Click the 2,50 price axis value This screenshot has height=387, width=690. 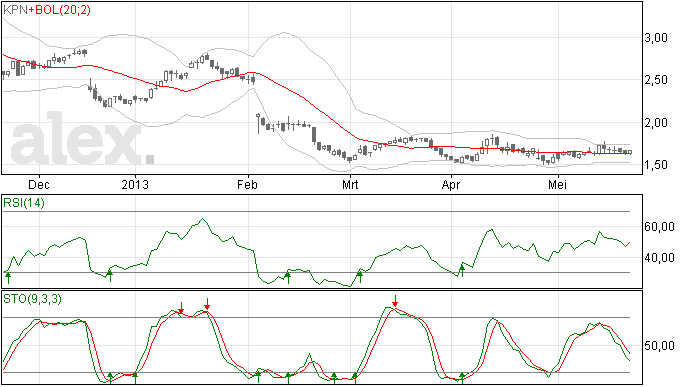pyautogui.click(x=656, y=80)
